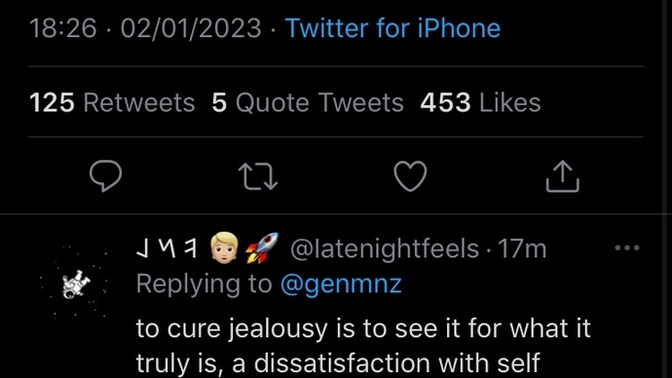Image resolution: width=672 pixels, height=378 pixels.
Task: Click the 17m reply timestamp
Action: click(522, 249)
